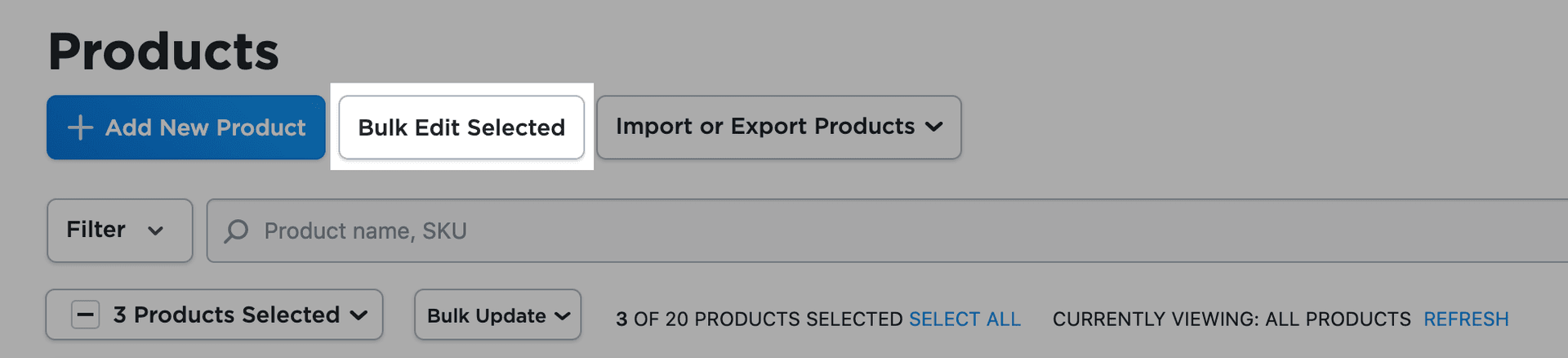Click the chevron on Import or Export Products
1568x358 pixels.
tap(934, 127)
